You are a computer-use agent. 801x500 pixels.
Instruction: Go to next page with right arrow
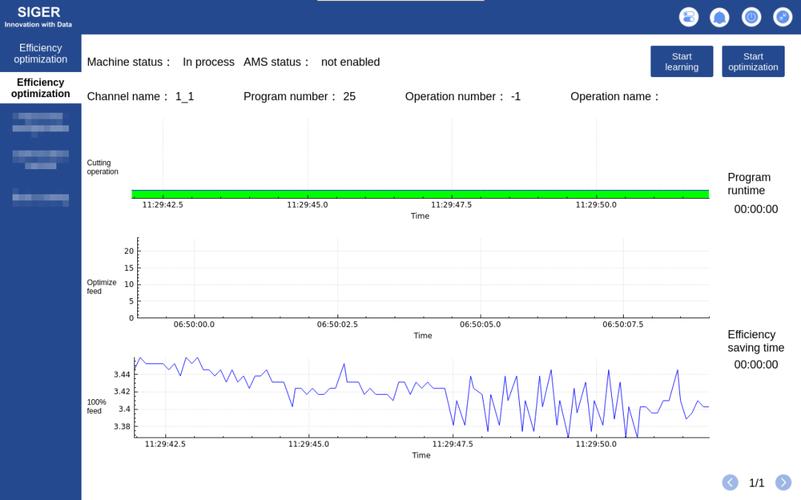tap(783, 483)
